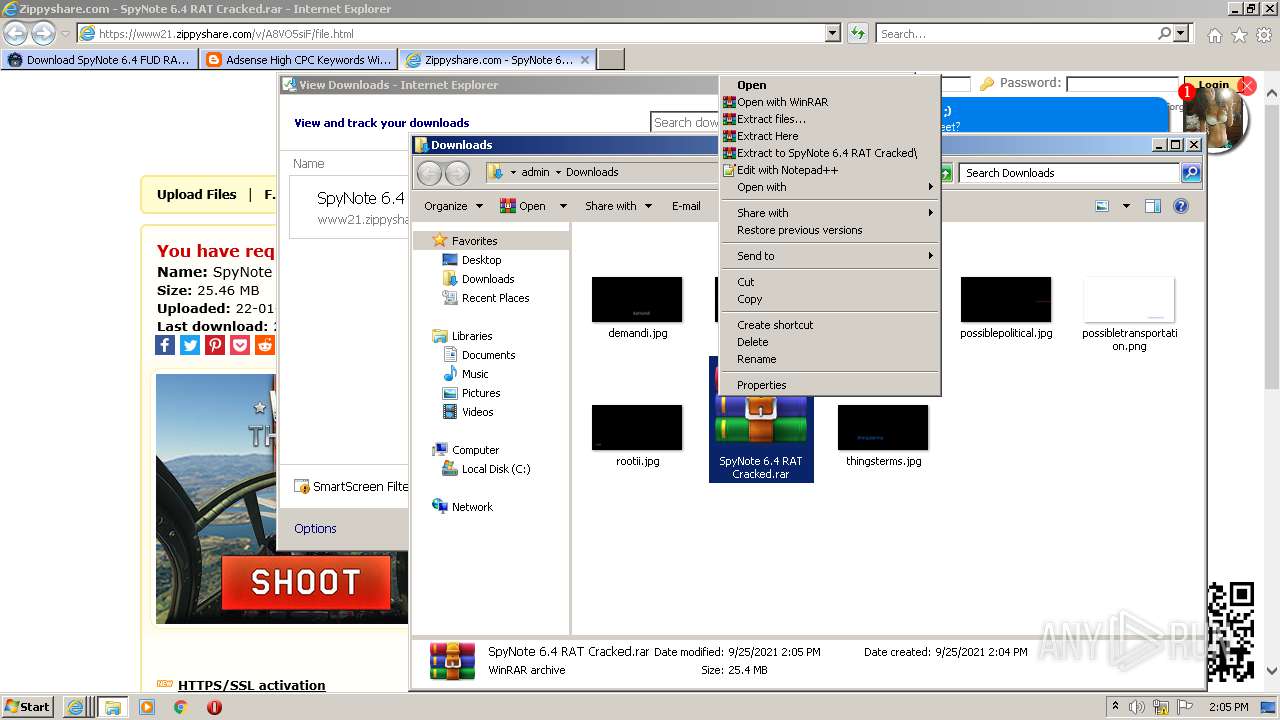
Task: Open IE Tools gear icon
Action: coord(1264,35)
